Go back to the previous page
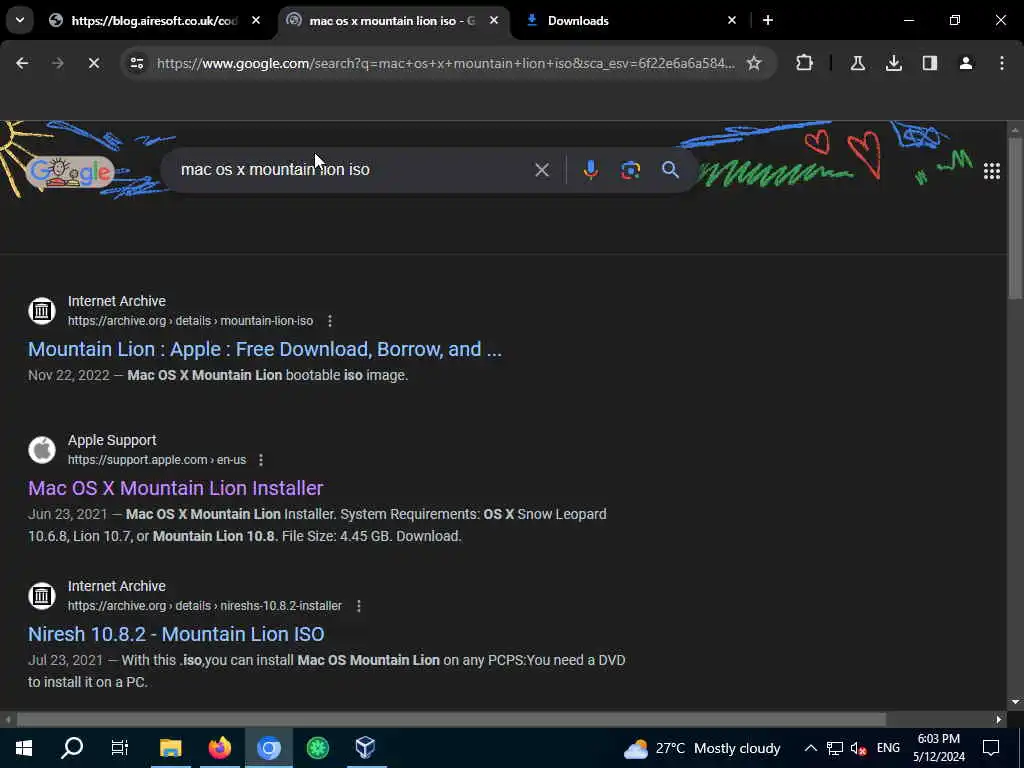The width and height of the screenshot is (1024, 768). (x=22, y=63)
